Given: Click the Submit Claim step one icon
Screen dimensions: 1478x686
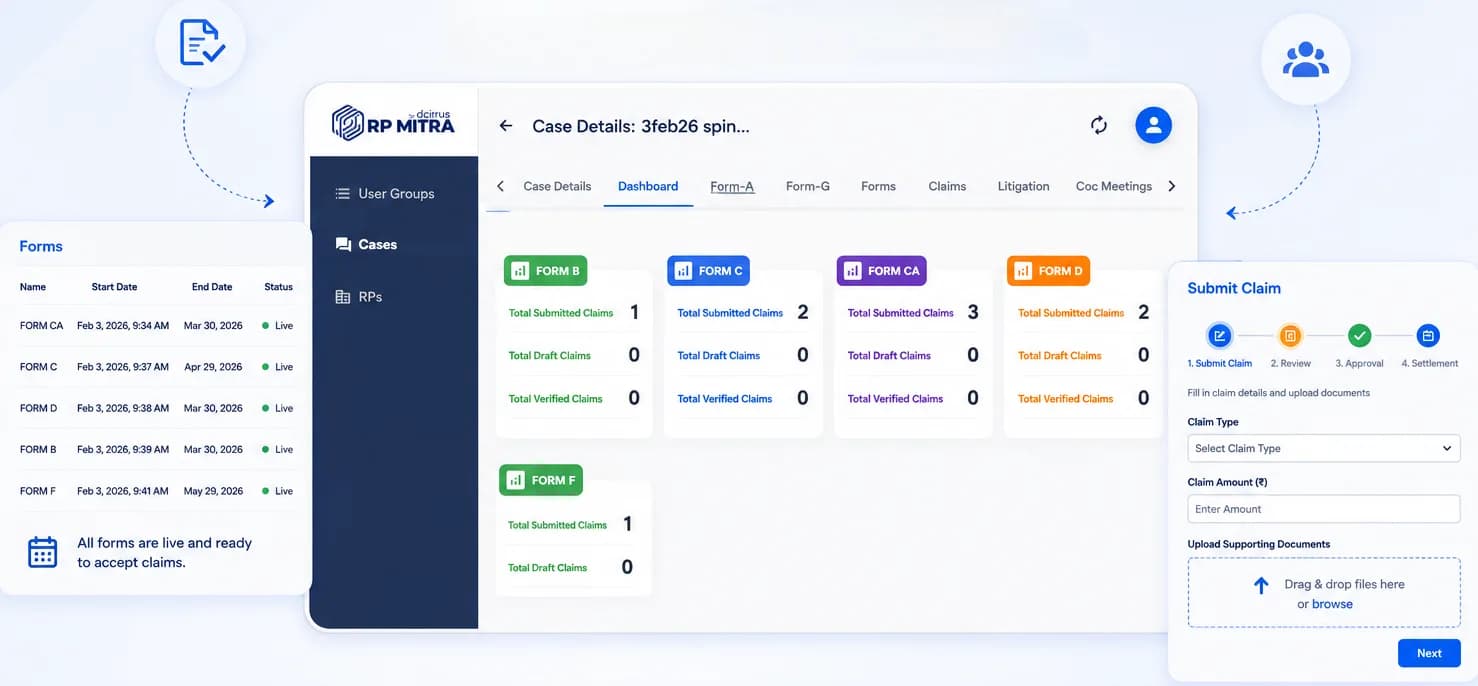Looking at the screenshot, I should pyautogui.click(x=1219, y=336).
